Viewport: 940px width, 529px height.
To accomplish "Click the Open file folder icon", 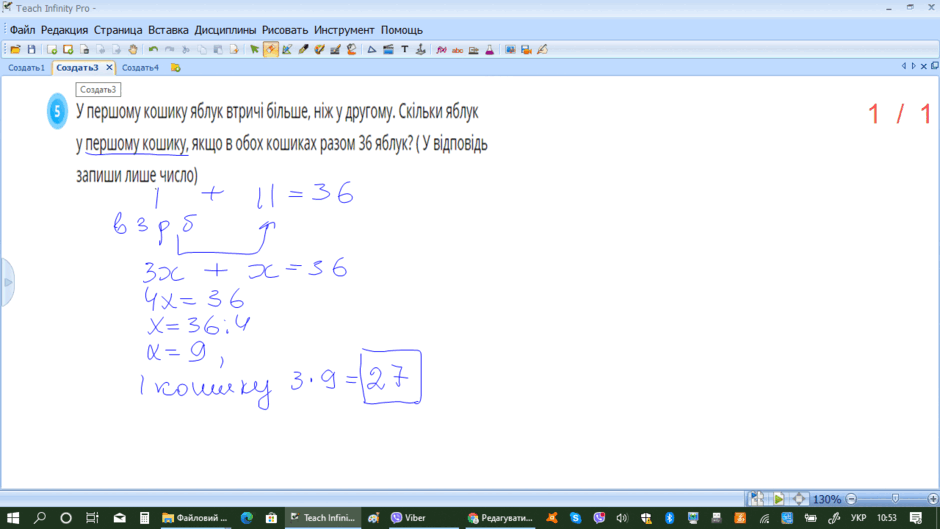I will (15, 50).
